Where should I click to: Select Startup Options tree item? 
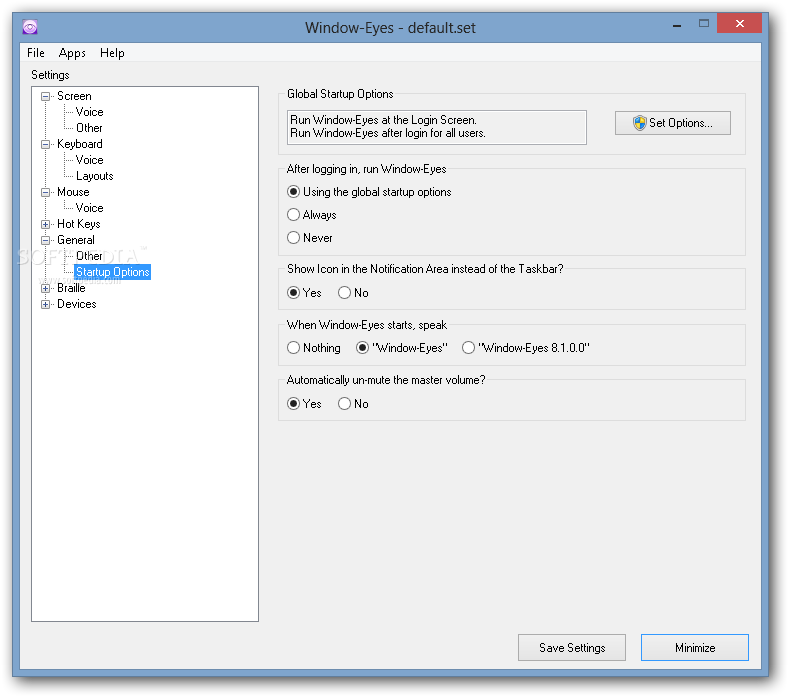point(113,272)
